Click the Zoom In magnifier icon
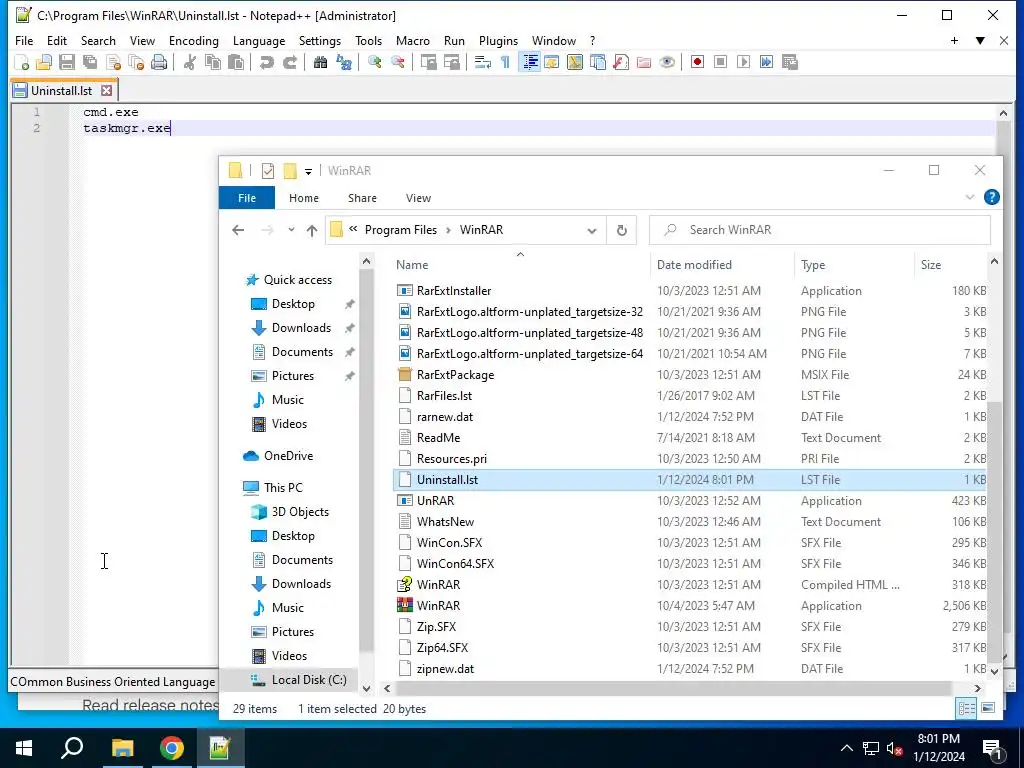 tap(375, 62)
